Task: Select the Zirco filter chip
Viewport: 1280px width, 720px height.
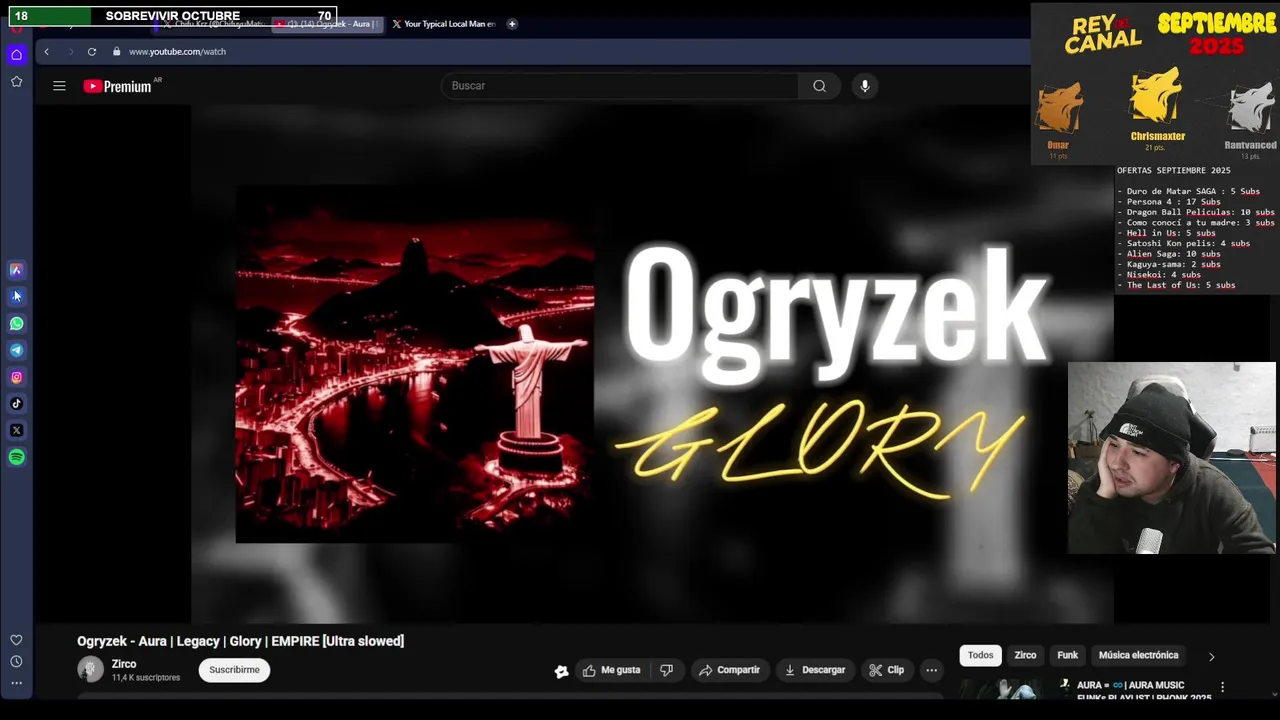Action: pyautogui.click(x=1025, y=656)
